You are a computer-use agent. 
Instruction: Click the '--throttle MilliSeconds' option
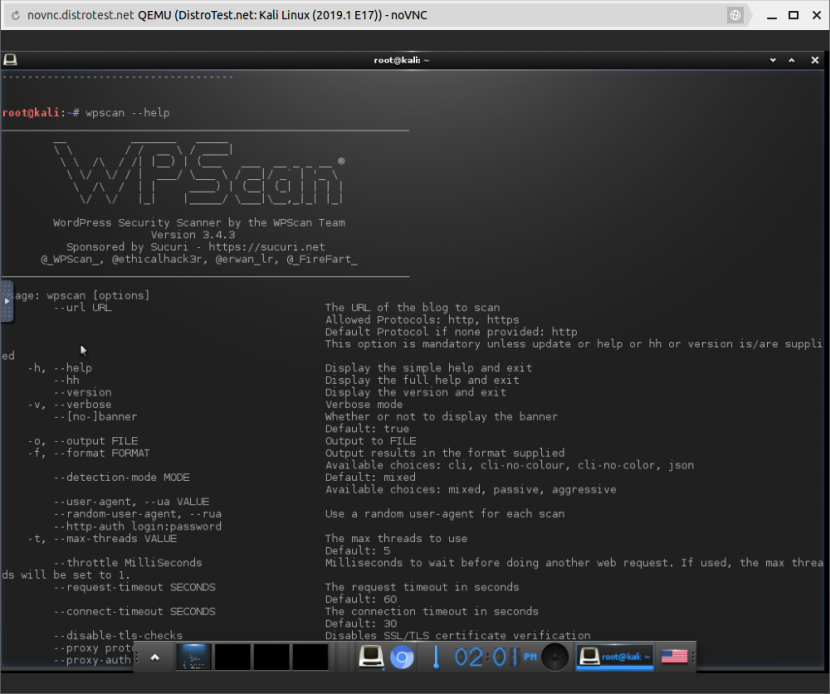pyautogui.click(x=128, y=563)
